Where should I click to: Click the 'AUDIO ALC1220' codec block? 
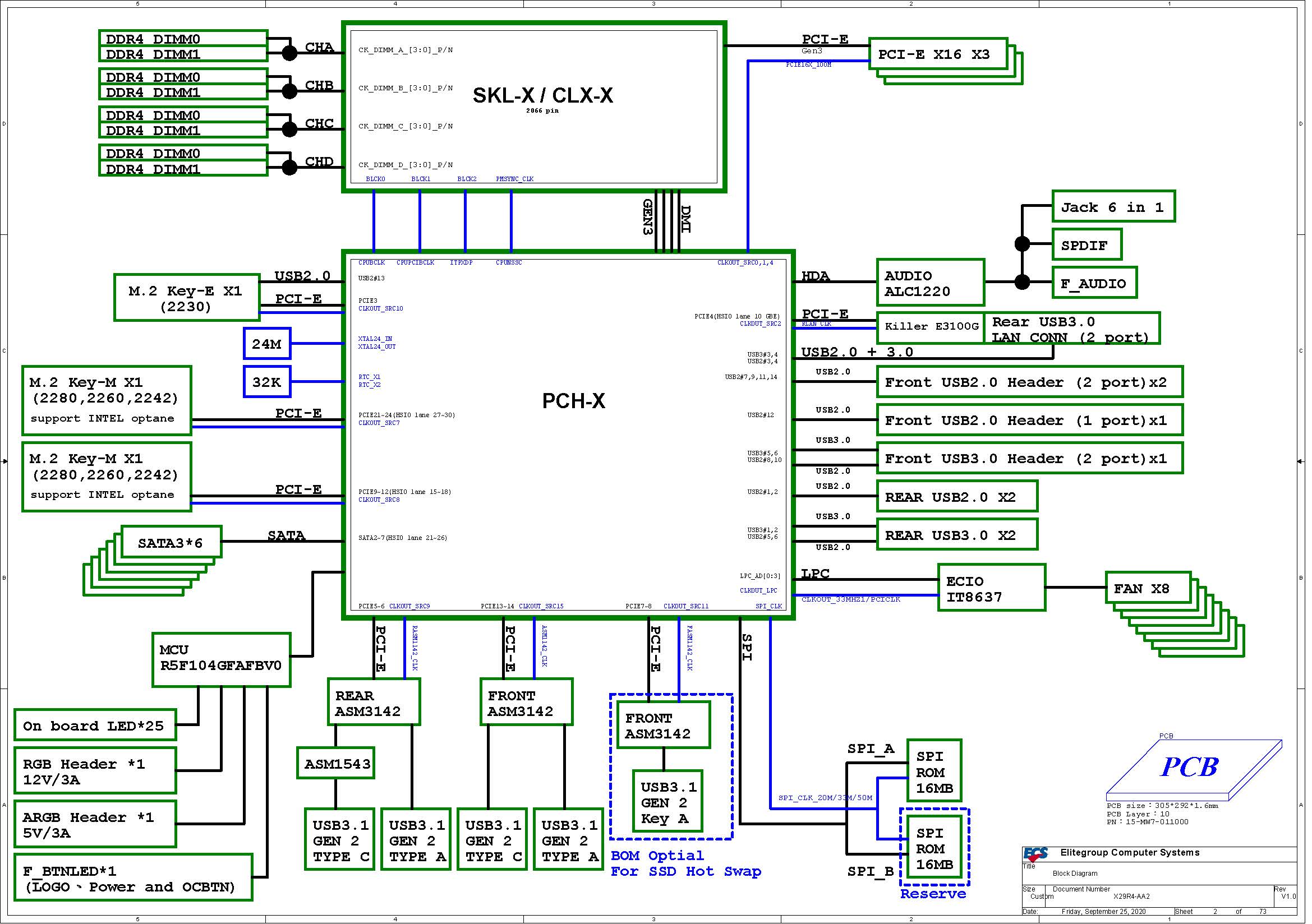(x=930, y=283)
